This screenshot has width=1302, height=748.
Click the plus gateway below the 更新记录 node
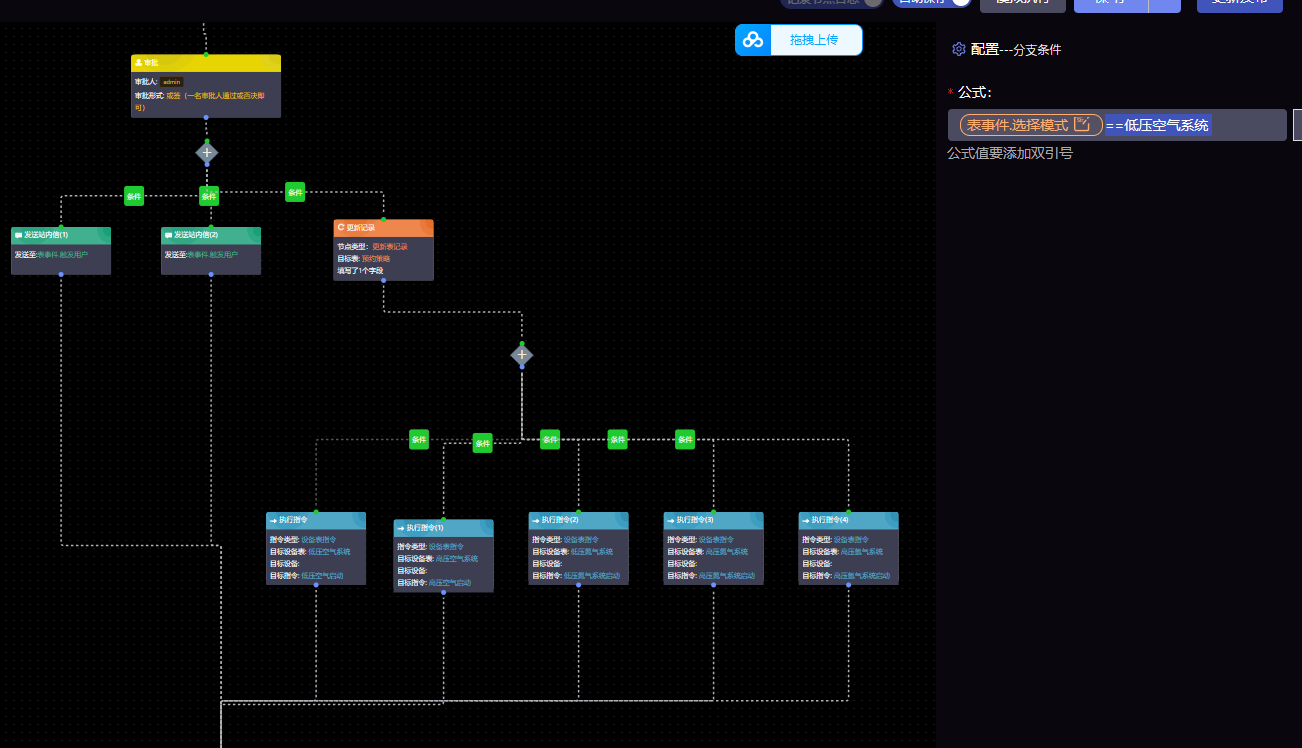522,355
